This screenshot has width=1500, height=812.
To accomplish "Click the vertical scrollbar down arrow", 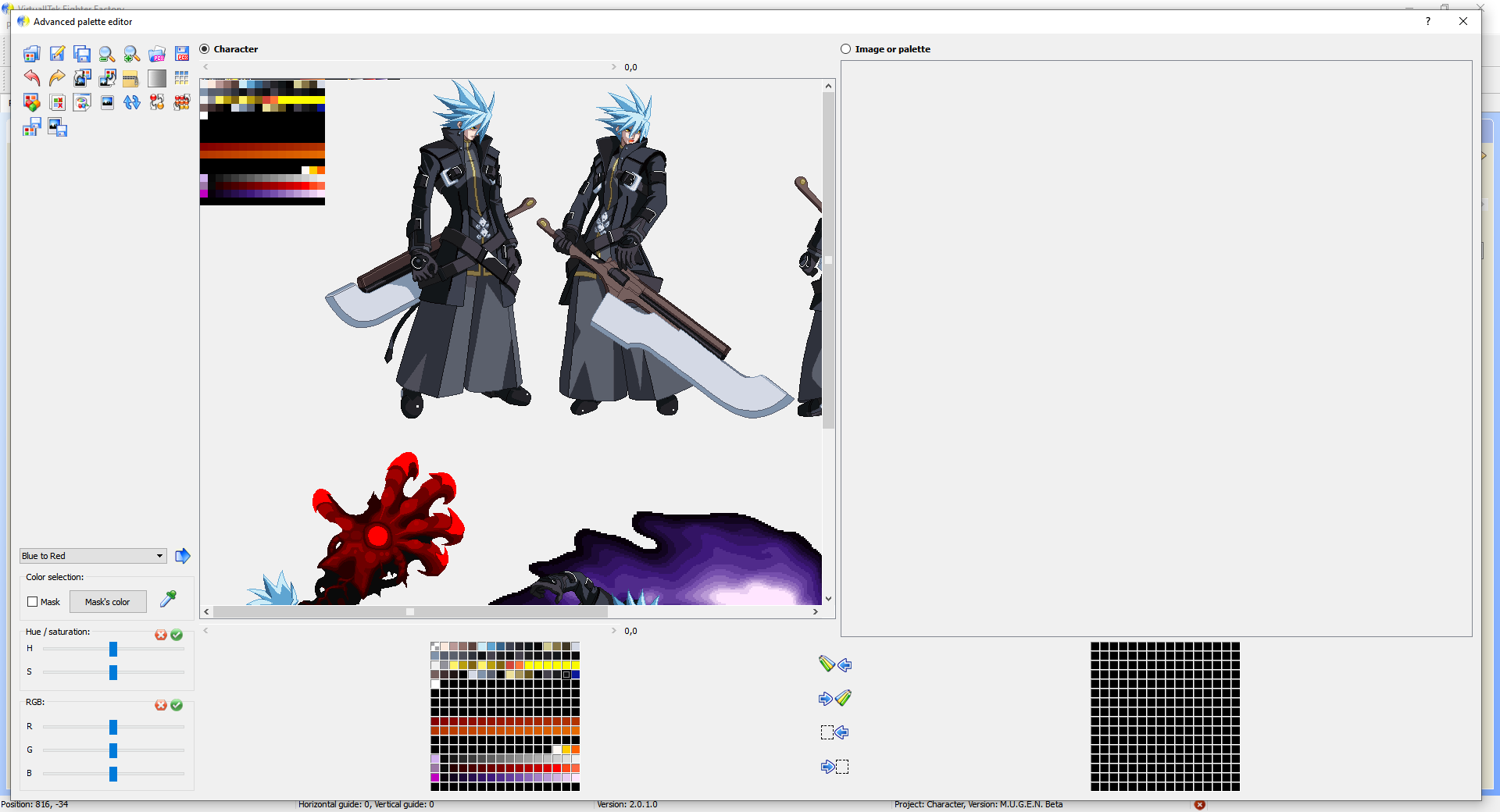I will click(x=829, y=599).
